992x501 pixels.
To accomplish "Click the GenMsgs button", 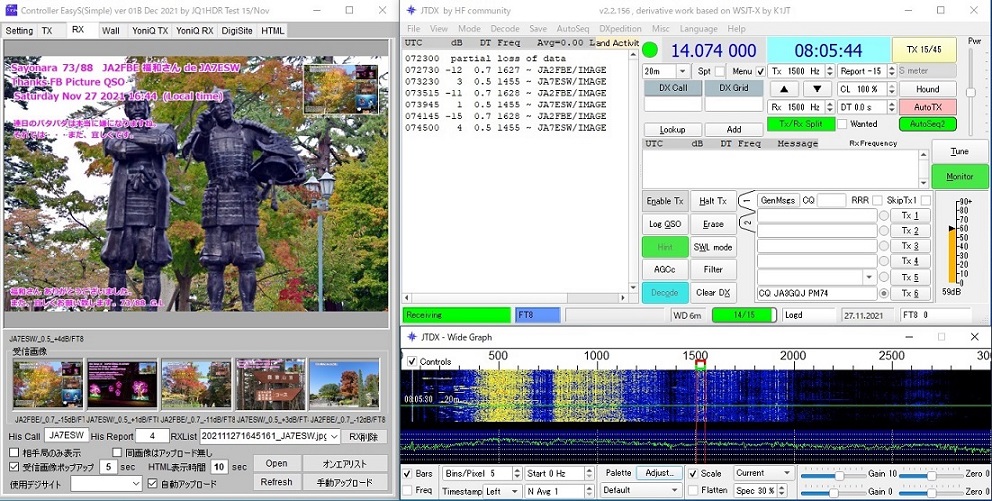I will (778, 200).
